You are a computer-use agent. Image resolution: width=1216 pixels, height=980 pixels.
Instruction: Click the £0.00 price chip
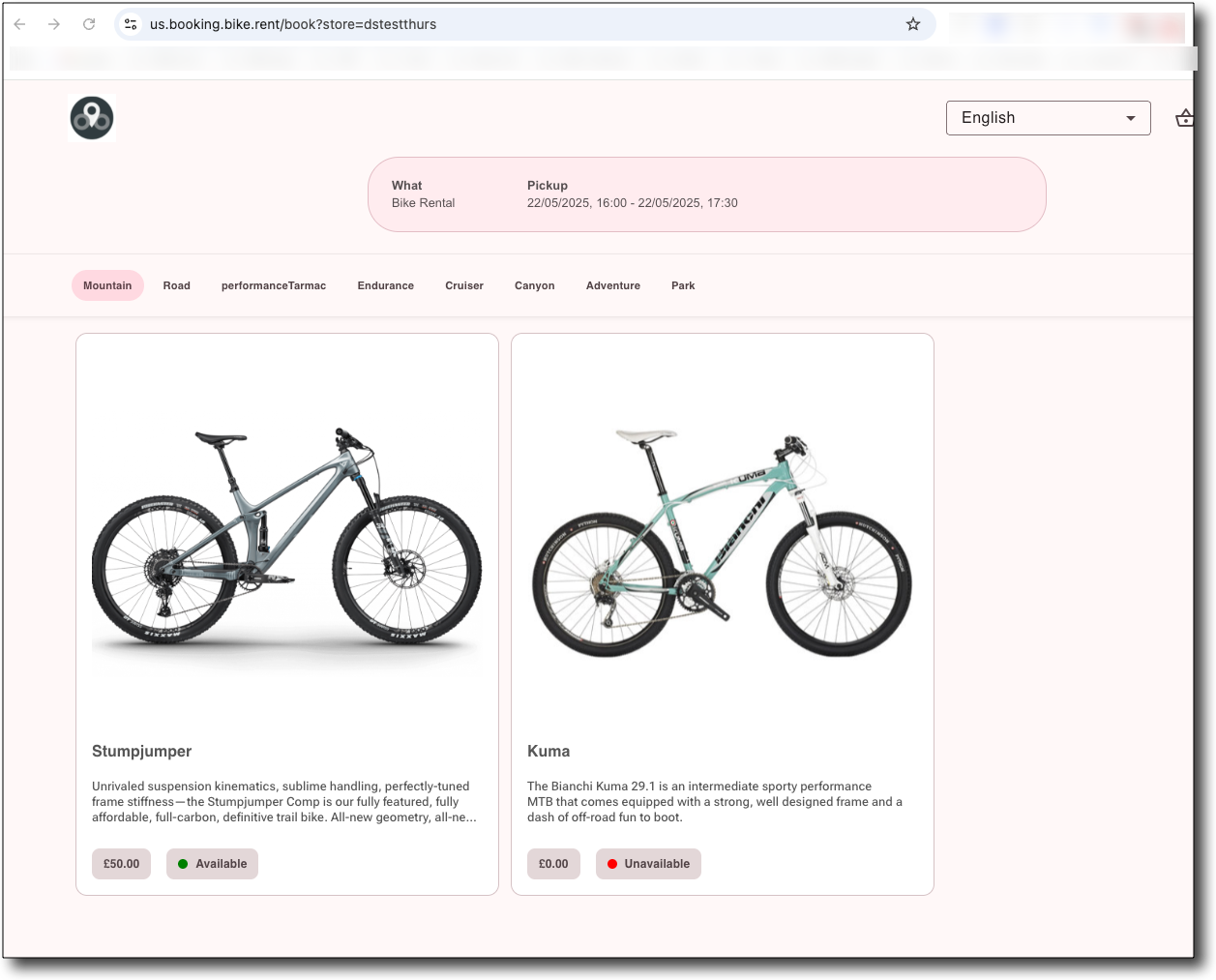(553, 864)
